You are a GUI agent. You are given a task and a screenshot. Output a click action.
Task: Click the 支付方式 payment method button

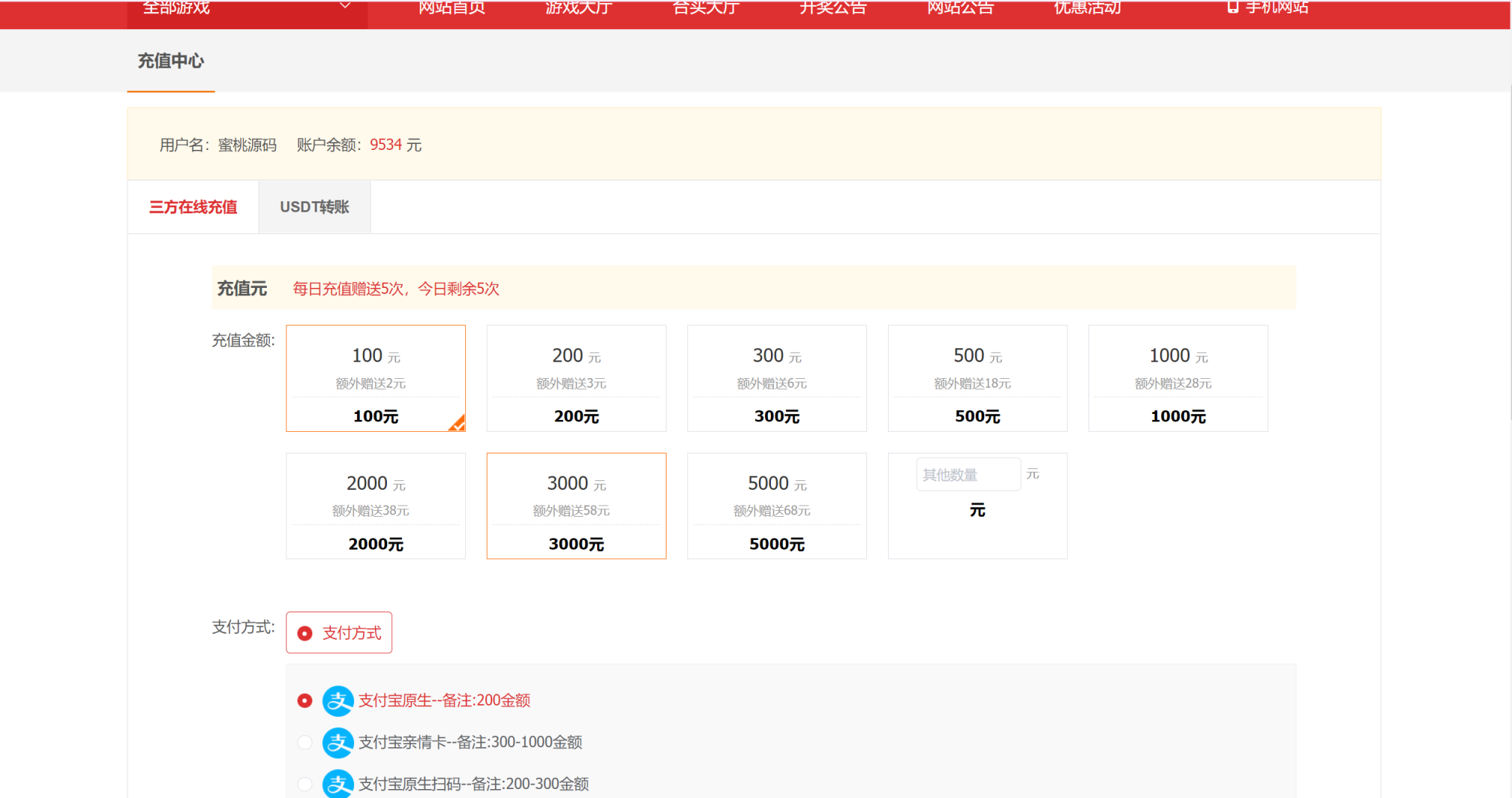pos(339,633)
